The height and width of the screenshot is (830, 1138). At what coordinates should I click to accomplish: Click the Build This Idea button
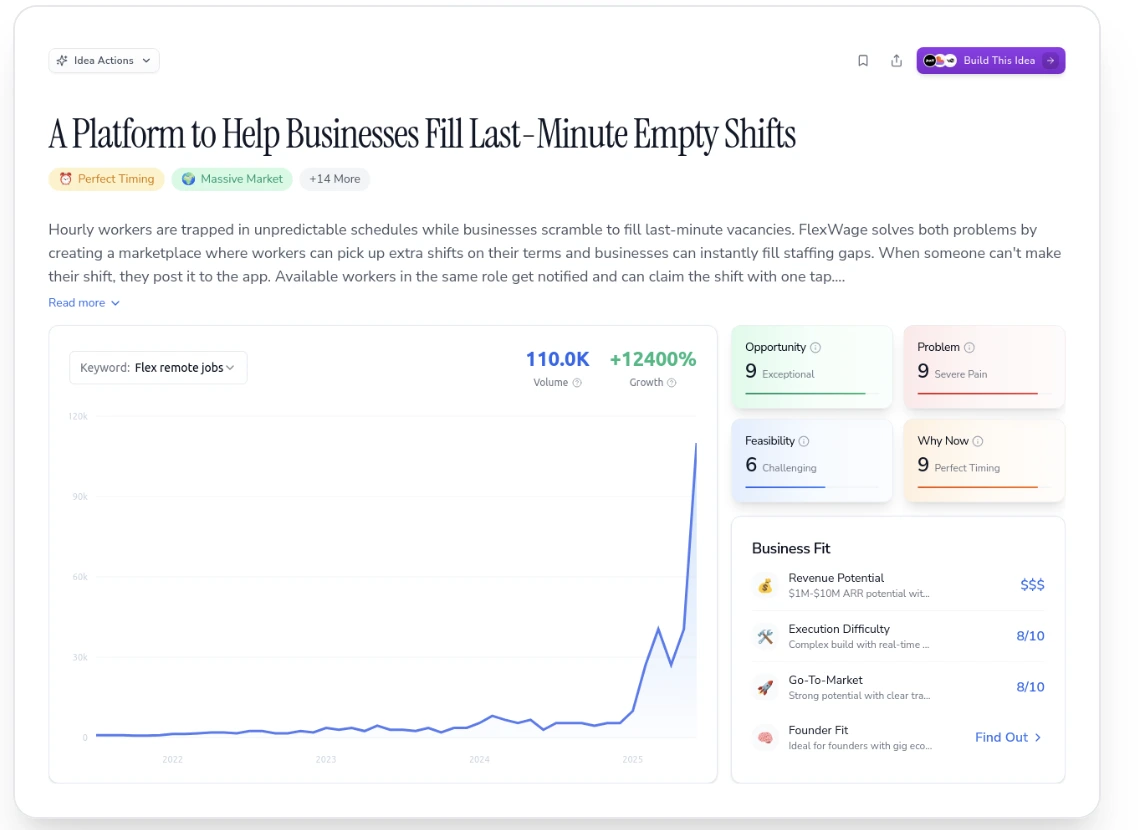(991, 61)
